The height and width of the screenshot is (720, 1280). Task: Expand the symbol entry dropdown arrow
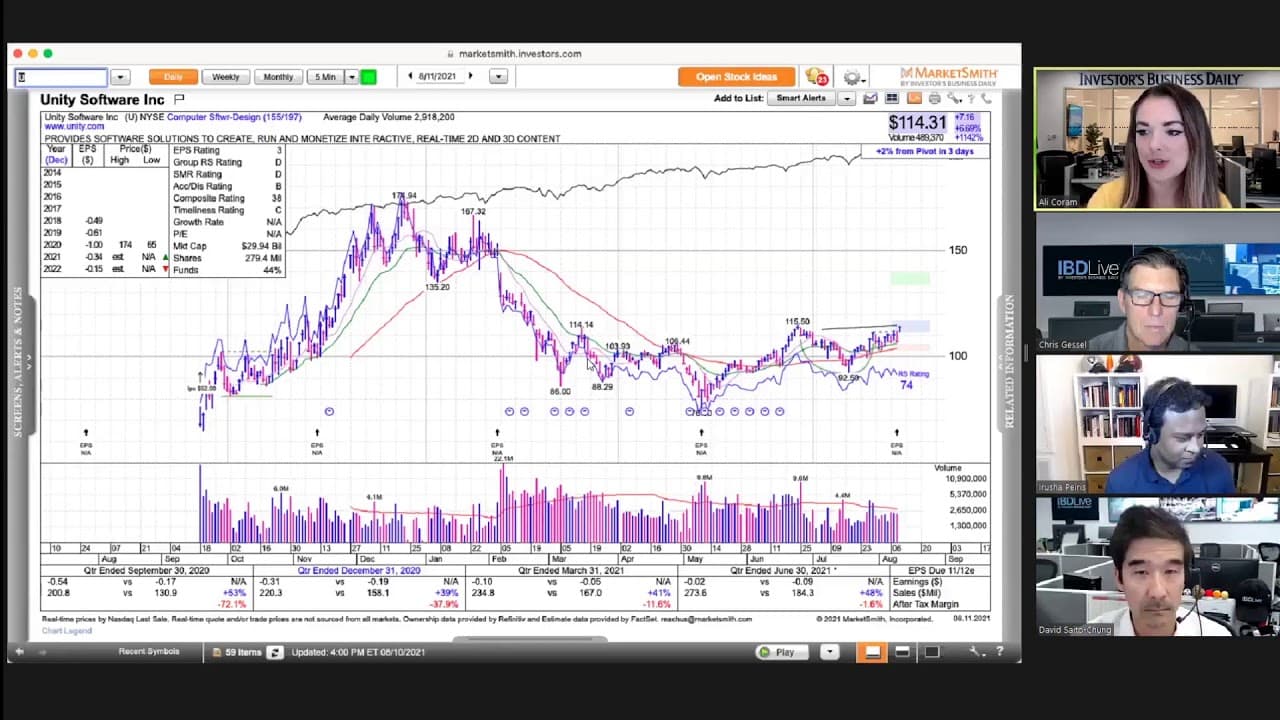click(x=120, y=77)
